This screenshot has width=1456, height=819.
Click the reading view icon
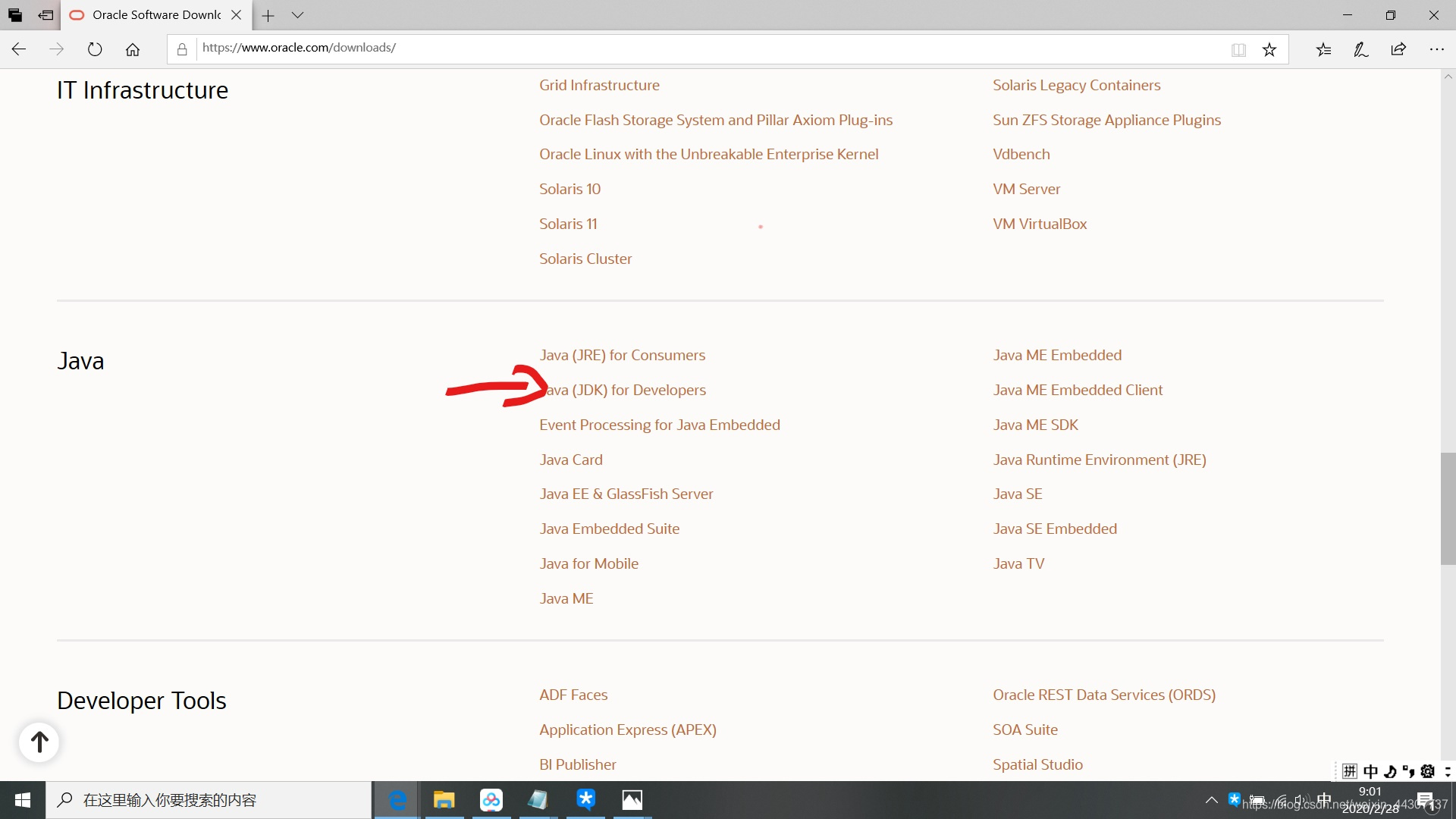click(x=1238, y=48)
